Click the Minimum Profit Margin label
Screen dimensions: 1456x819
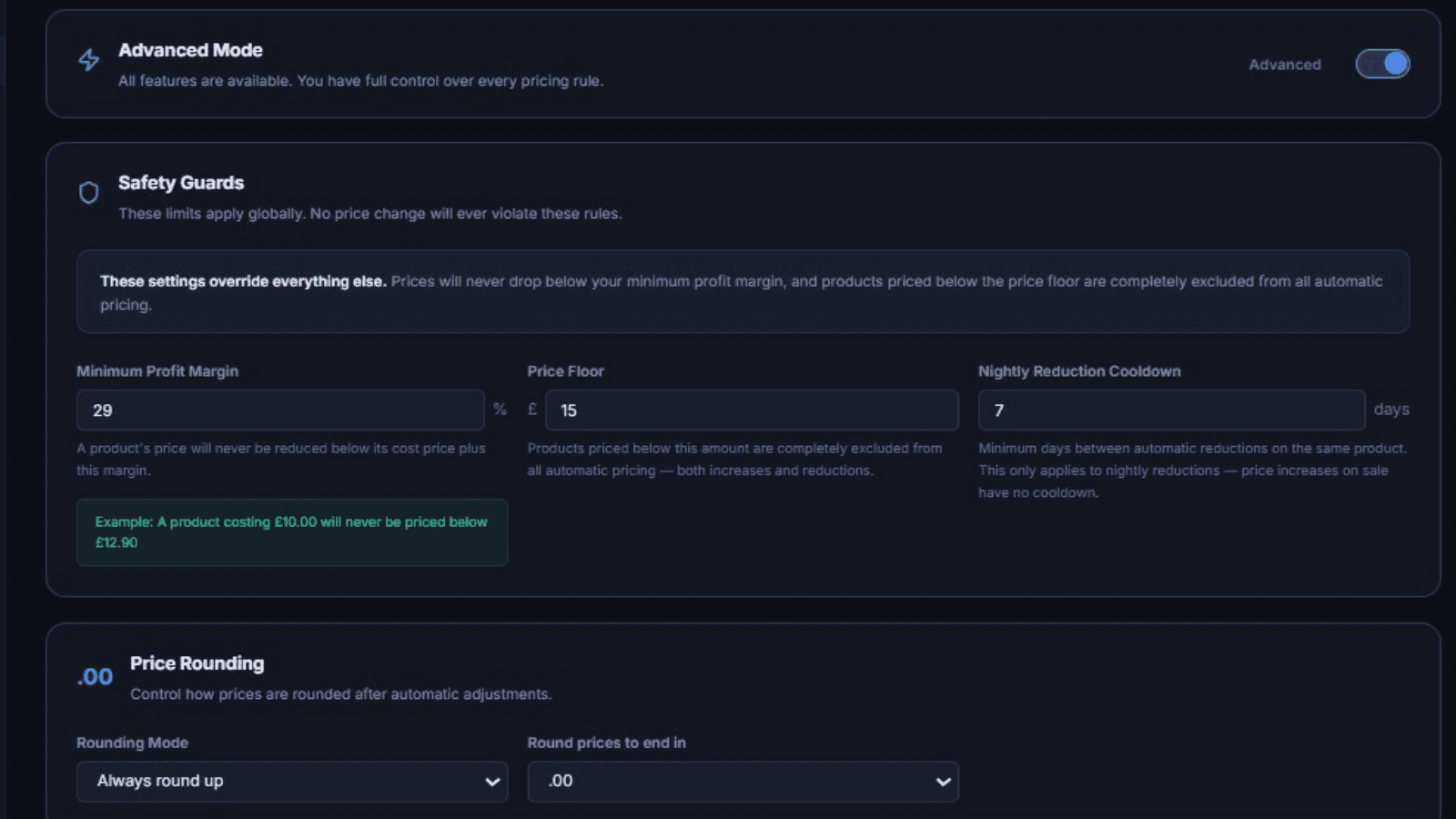point(157,371)
